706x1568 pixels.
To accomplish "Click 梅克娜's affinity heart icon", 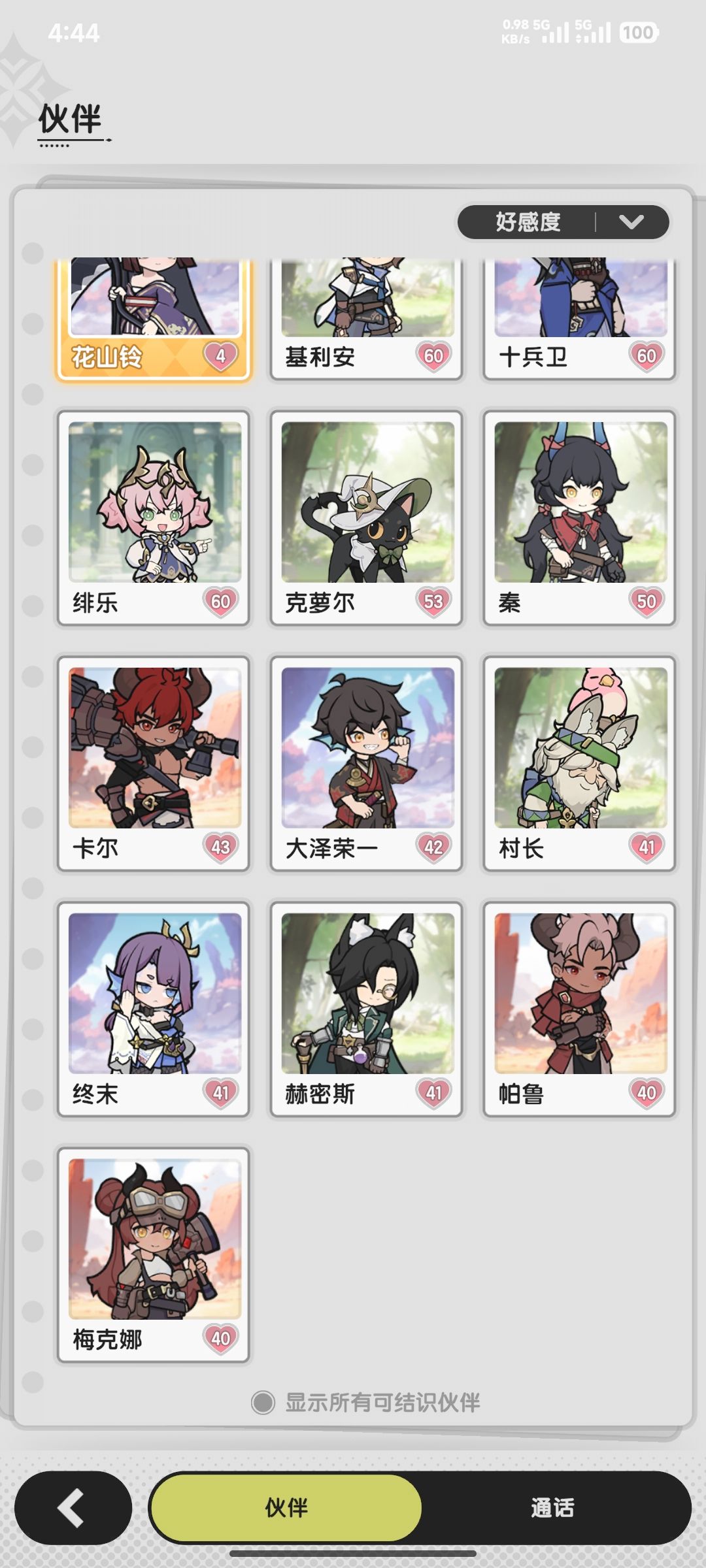I will click(x=221, y=1339).
